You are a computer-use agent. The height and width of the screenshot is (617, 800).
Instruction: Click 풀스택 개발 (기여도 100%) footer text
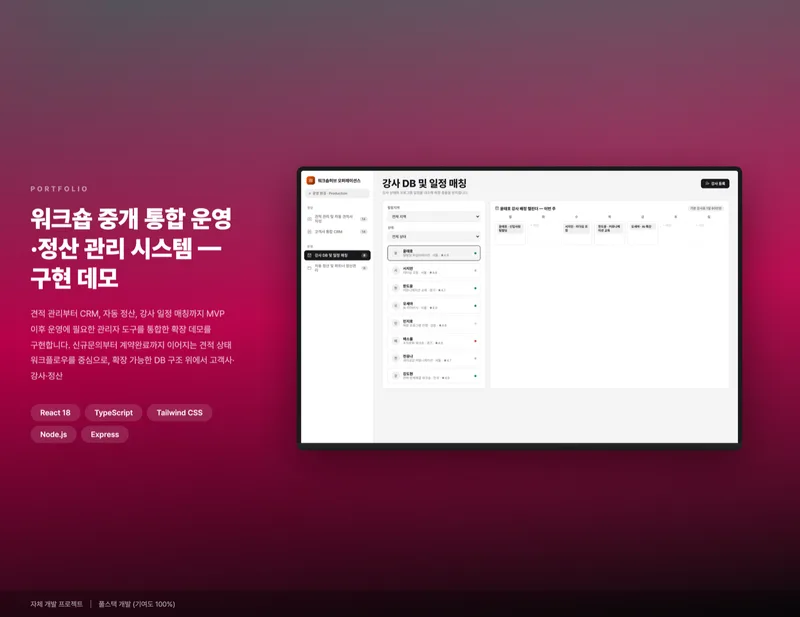[x=137, y=604]
